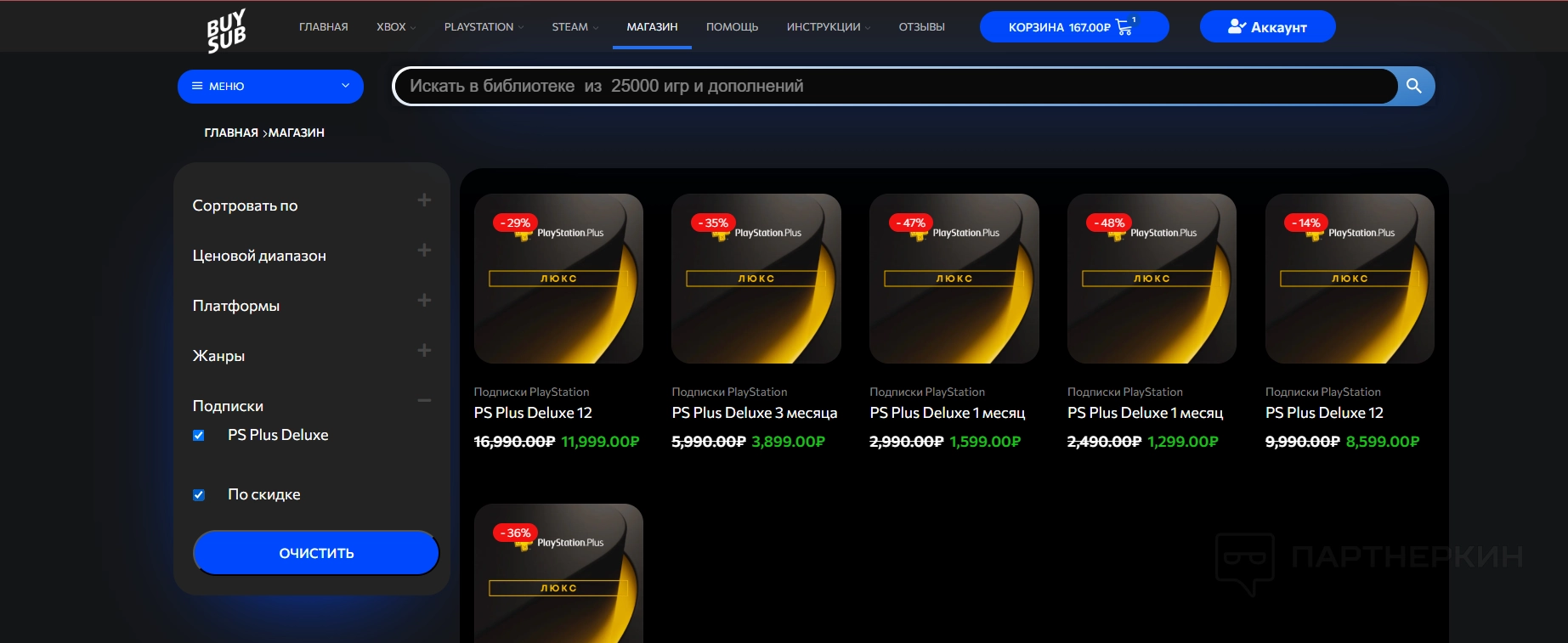Click the green 1,599.00₽ sale price
The height and width of the screenshot is (643, 1568).
pyautogui.click(x=986, y=442)
